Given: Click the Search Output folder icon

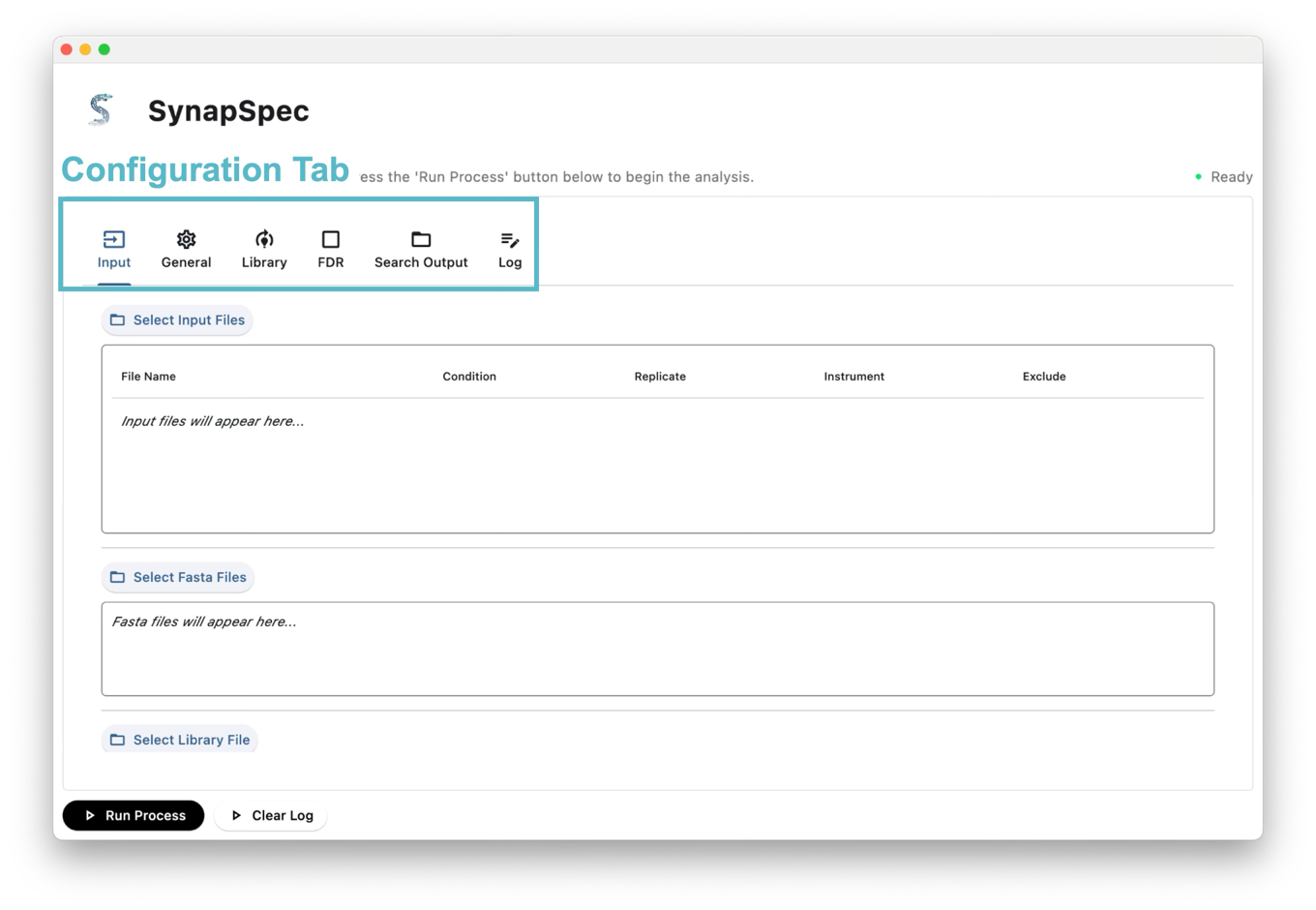Looking at the screenshot, I should tap(420, 239).
